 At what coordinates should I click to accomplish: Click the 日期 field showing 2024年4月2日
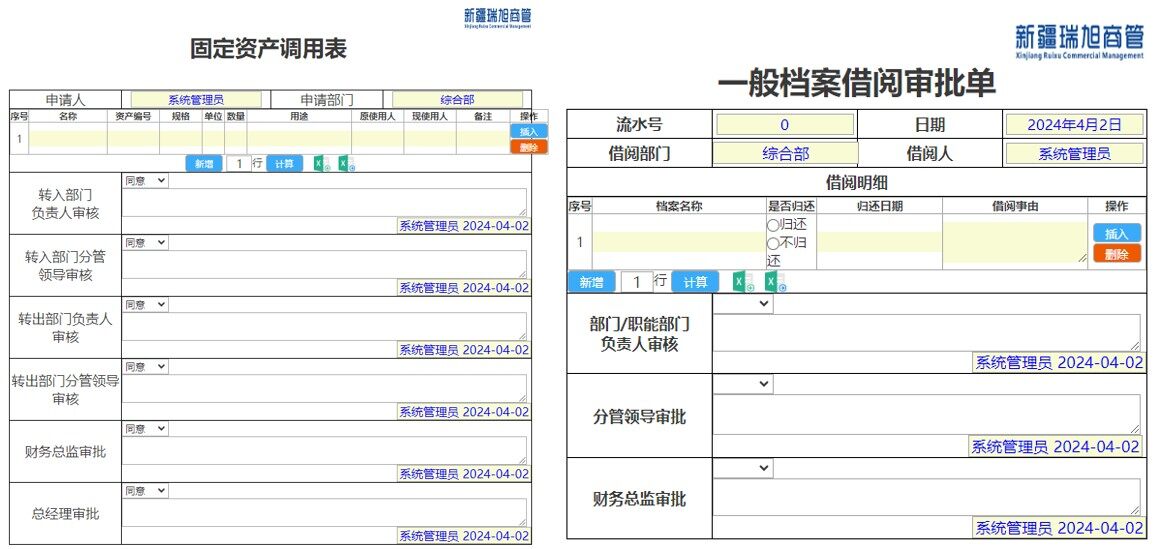coord(1073,125)
